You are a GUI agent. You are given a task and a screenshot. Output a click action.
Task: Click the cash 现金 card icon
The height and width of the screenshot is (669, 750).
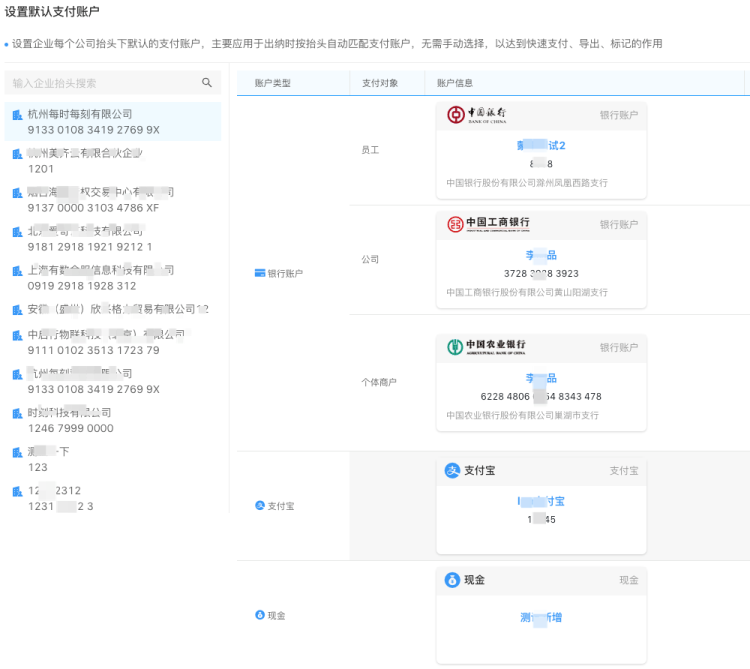pyautogui.click(x=452, y=580)
